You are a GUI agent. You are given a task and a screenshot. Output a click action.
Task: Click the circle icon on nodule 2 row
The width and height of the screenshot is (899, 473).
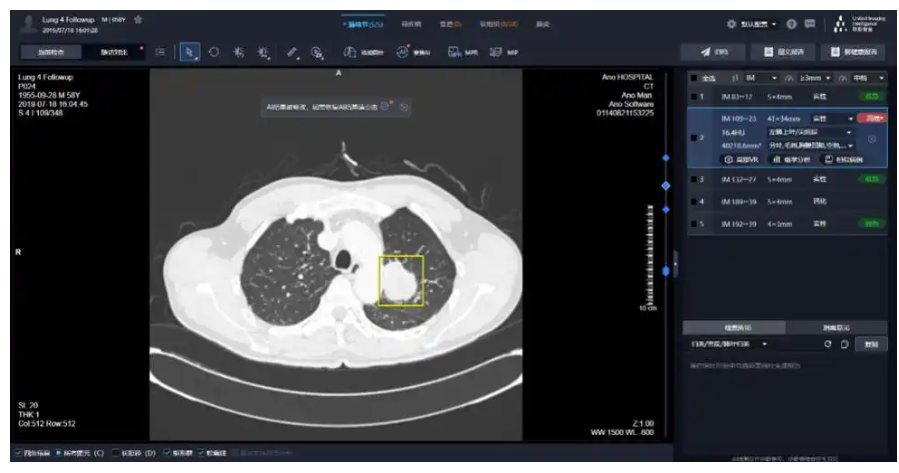tap(871, 139)
